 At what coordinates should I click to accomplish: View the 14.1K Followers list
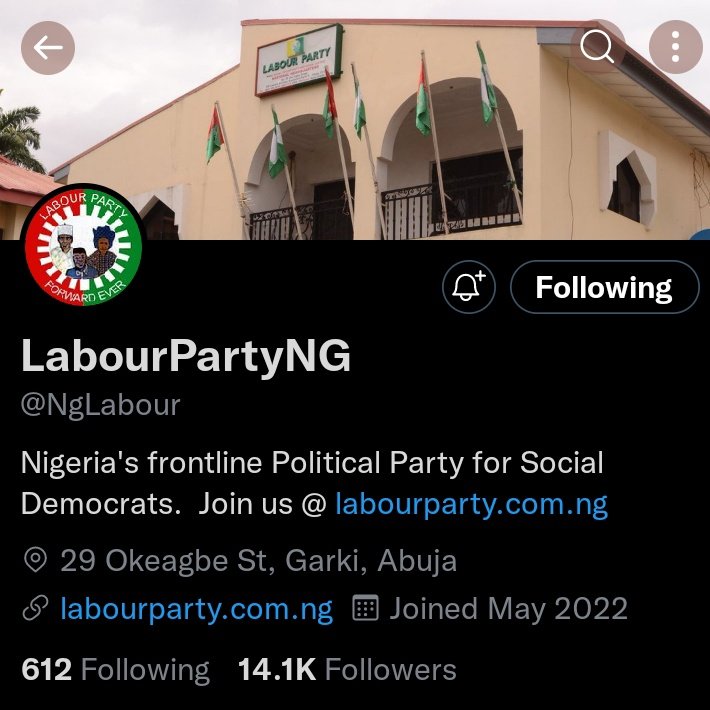click(346, 670)
